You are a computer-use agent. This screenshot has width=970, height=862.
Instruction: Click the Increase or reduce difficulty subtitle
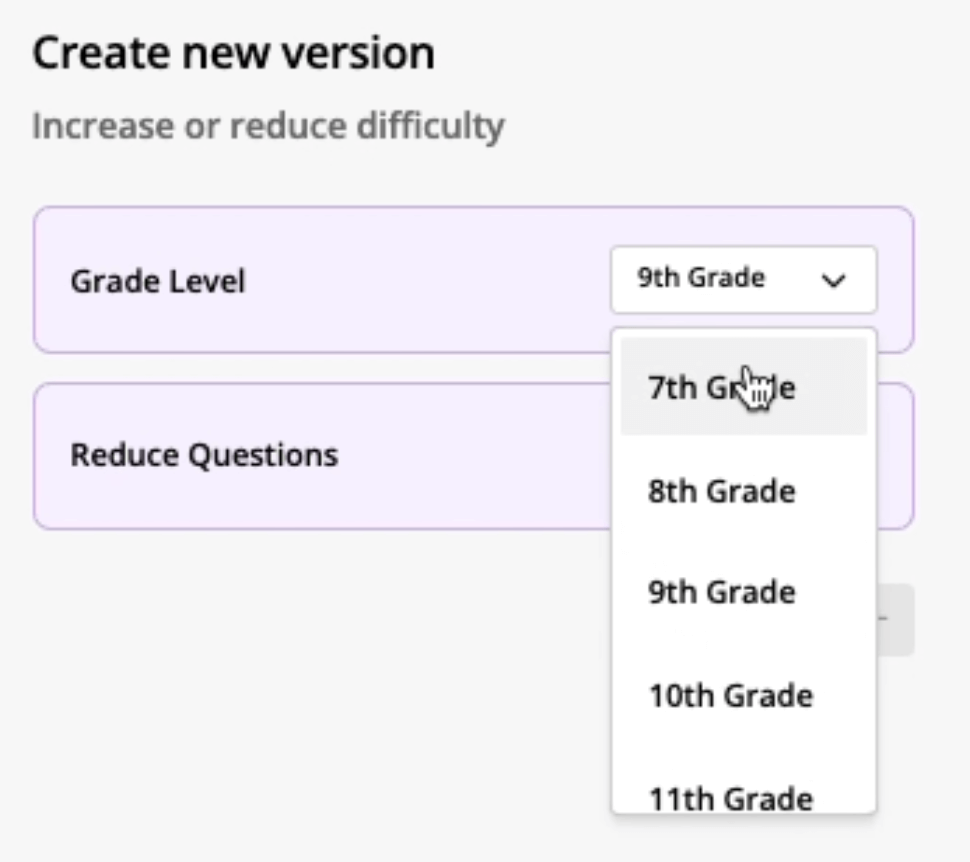click(268, 127)
